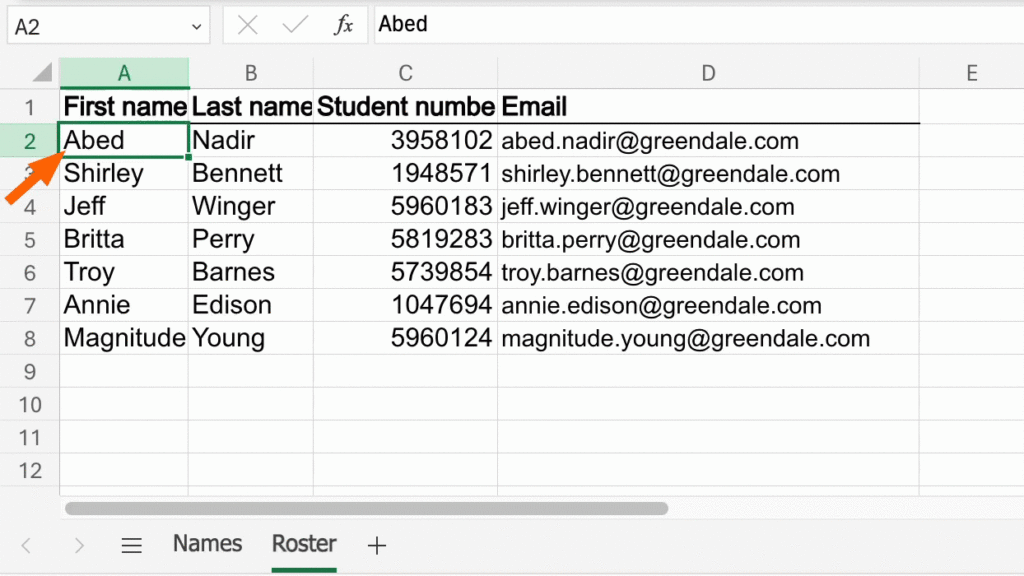Select the Roster sheet tab
This screenshot has width=1024, height=576.
(x=303, y=545)
